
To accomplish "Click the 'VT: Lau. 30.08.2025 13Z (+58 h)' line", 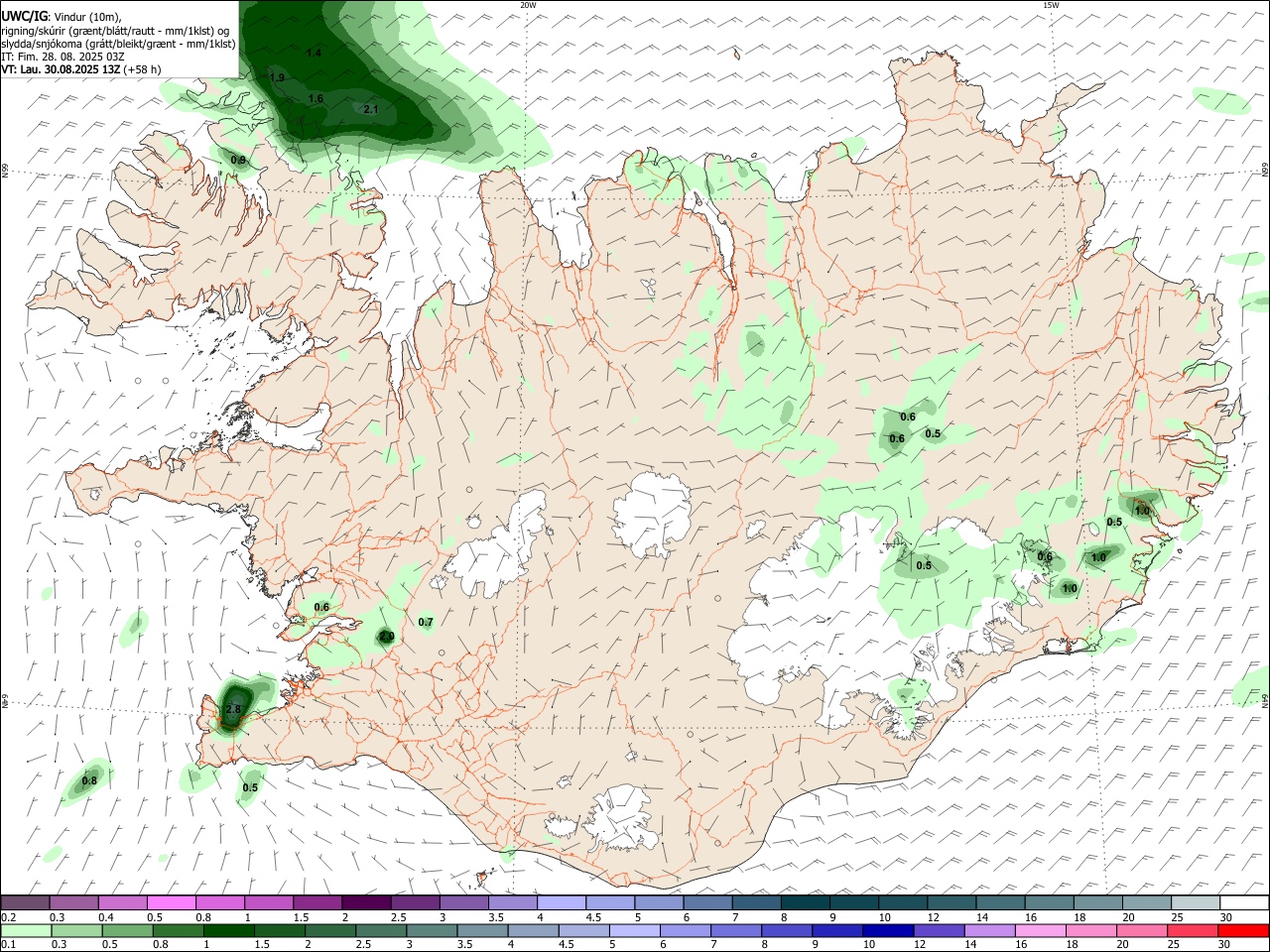I will coord(81,69).
